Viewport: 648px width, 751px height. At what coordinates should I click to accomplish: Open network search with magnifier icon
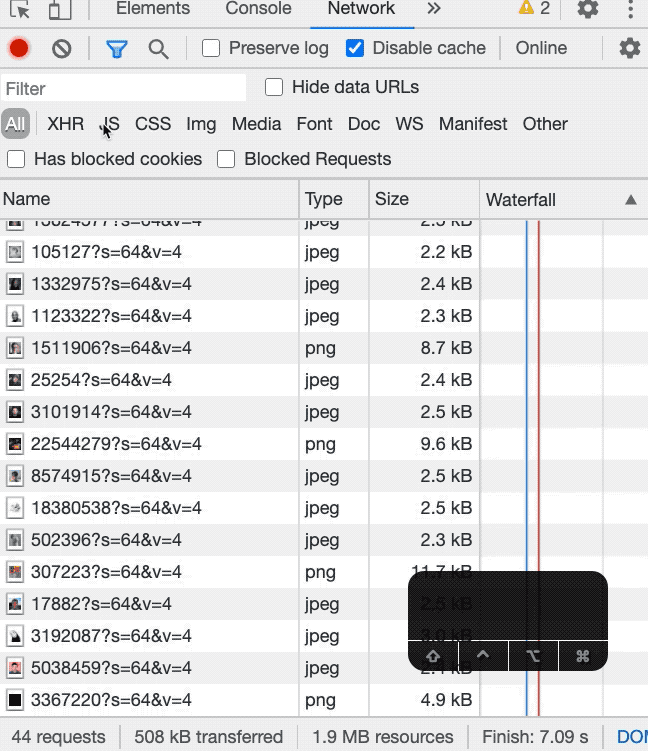pyautogui.click(x=158, y=49)
